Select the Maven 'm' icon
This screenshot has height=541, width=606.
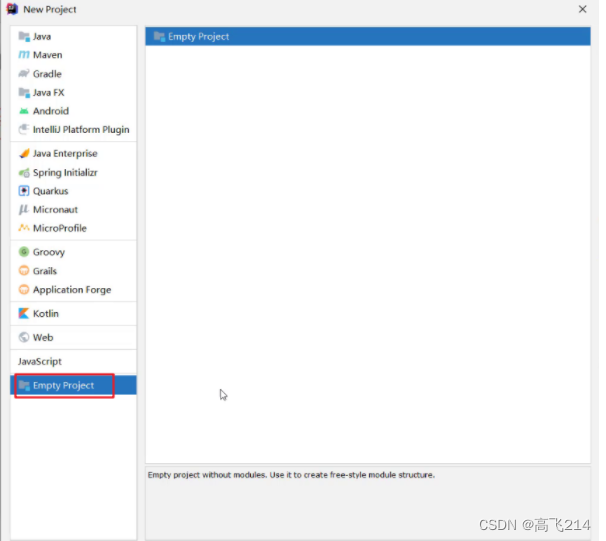coord(24,55)
